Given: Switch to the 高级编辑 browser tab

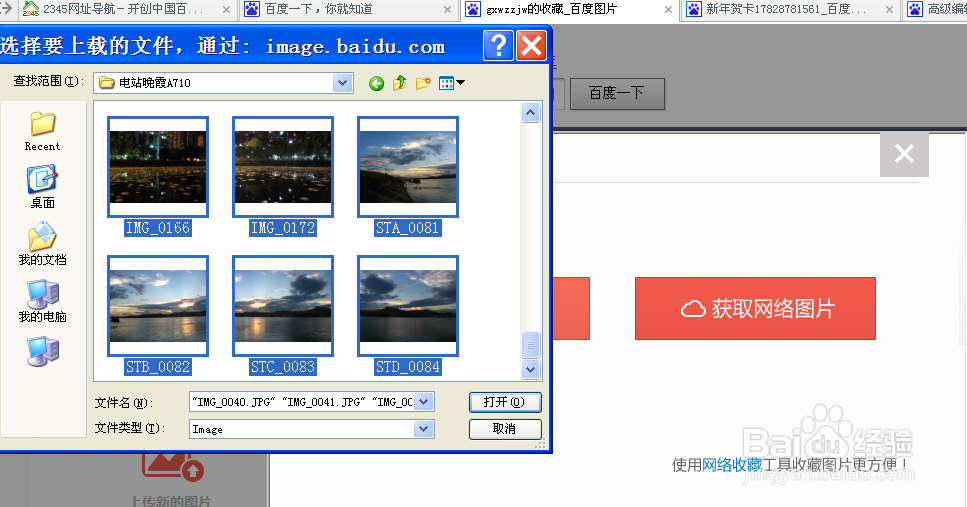Looking at the screenshot, I should pyautogui.click(x=936, y=9).
